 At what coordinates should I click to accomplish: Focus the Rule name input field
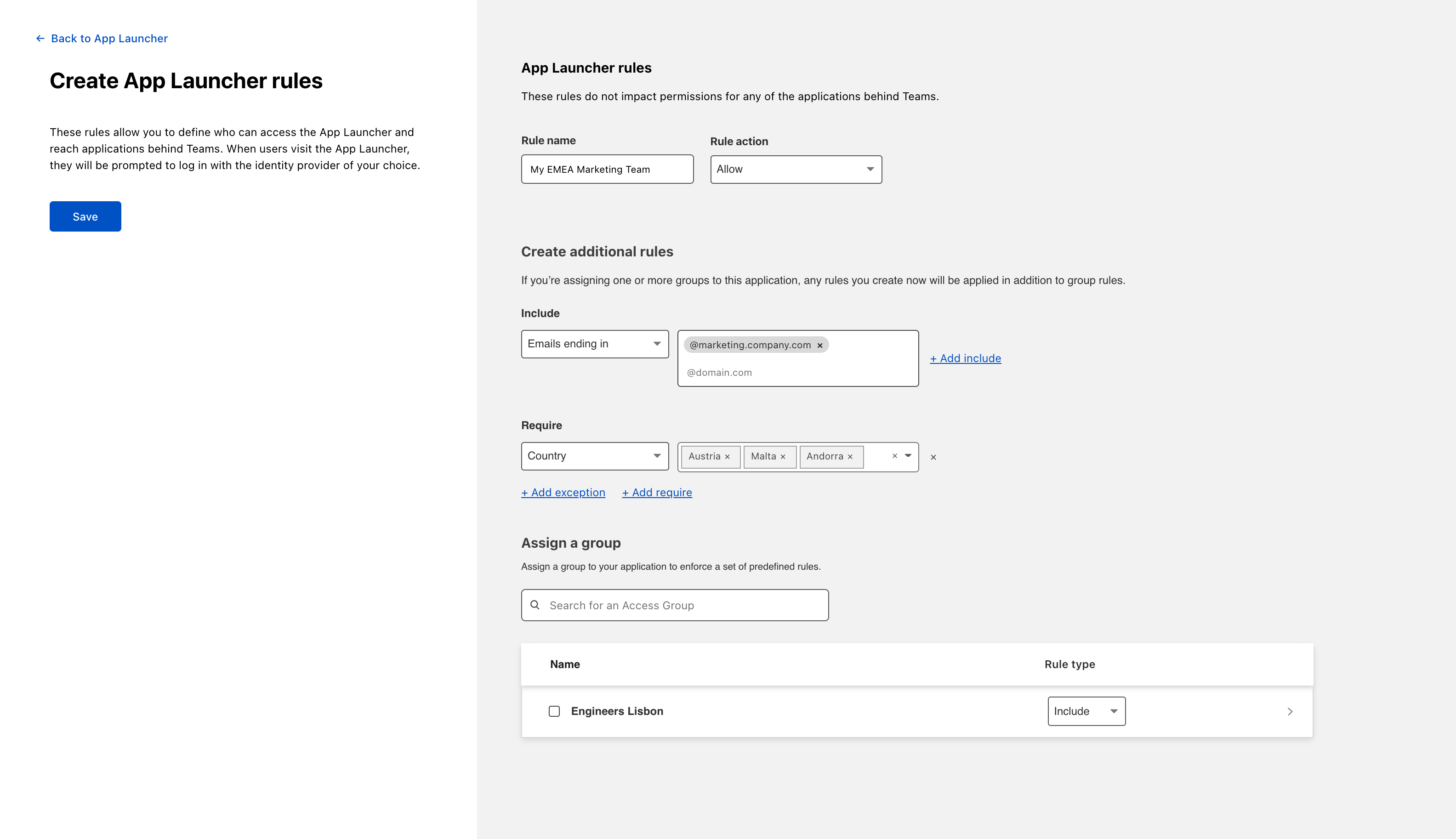(x=607, y=170)
